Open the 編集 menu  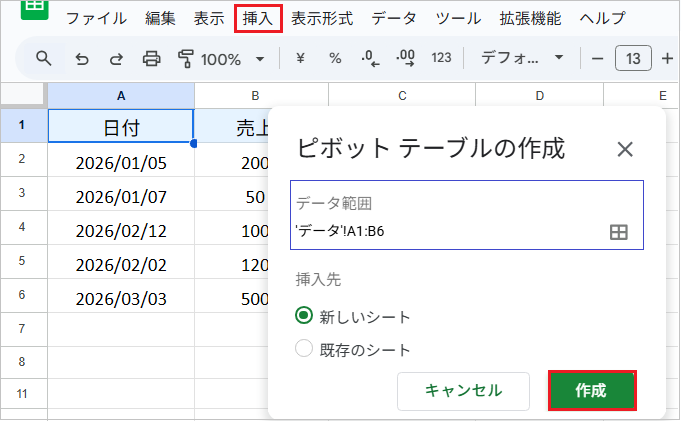[160, 19]
